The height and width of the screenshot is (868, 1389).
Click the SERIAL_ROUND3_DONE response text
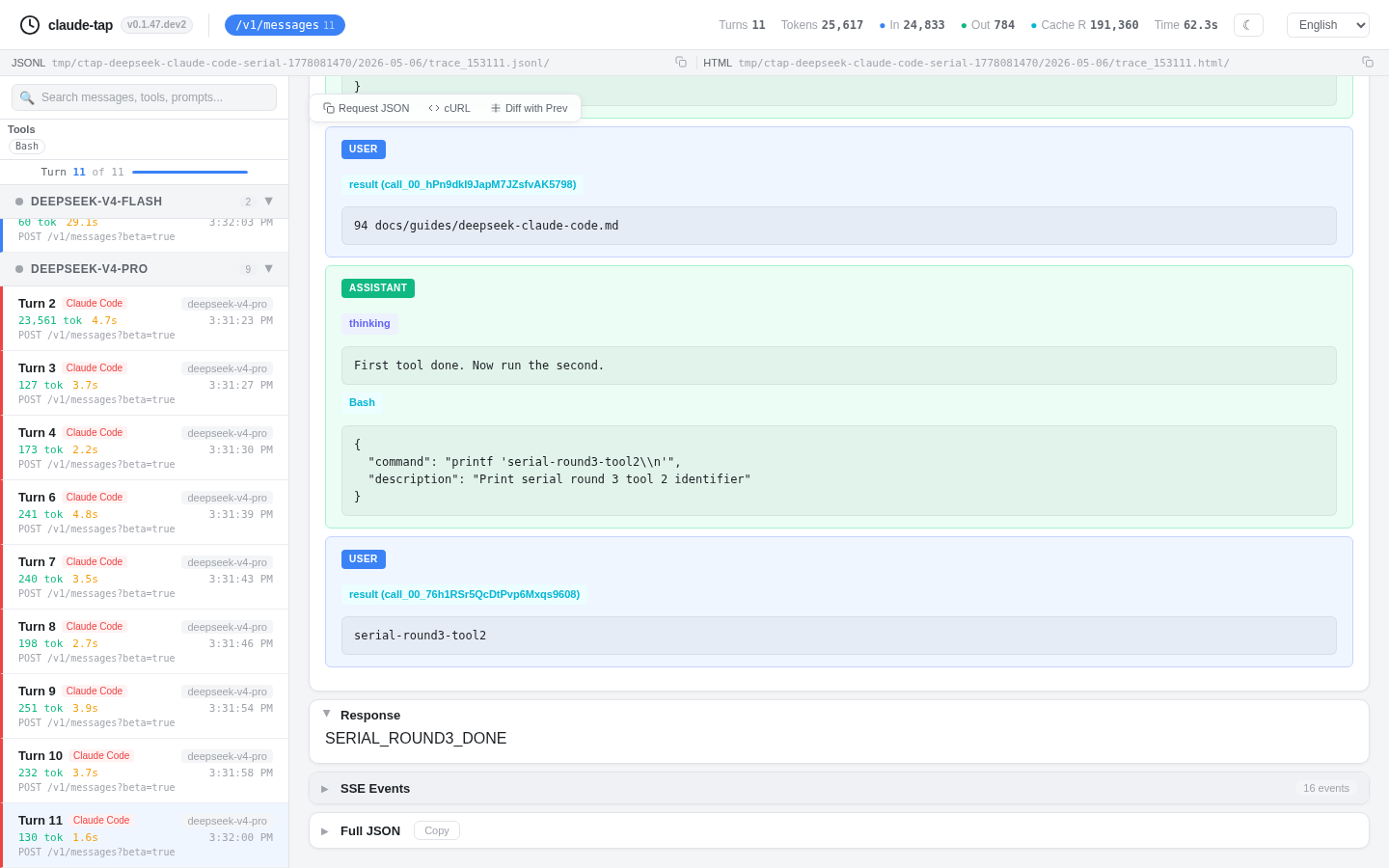point(416,739)
